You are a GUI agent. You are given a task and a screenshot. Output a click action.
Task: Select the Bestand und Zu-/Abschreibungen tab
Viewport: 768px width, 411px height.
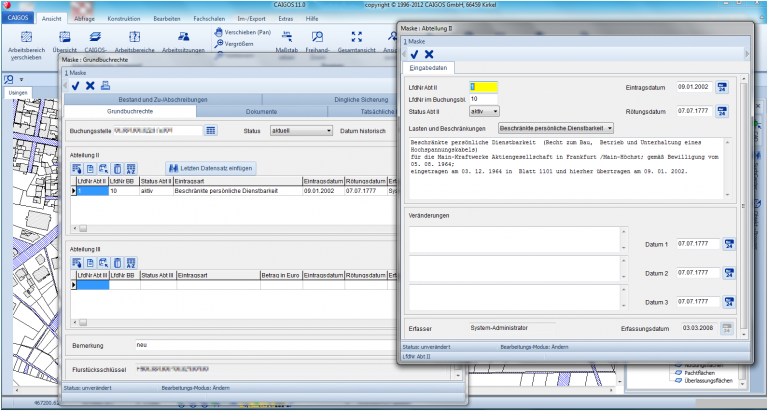point(163,99)
